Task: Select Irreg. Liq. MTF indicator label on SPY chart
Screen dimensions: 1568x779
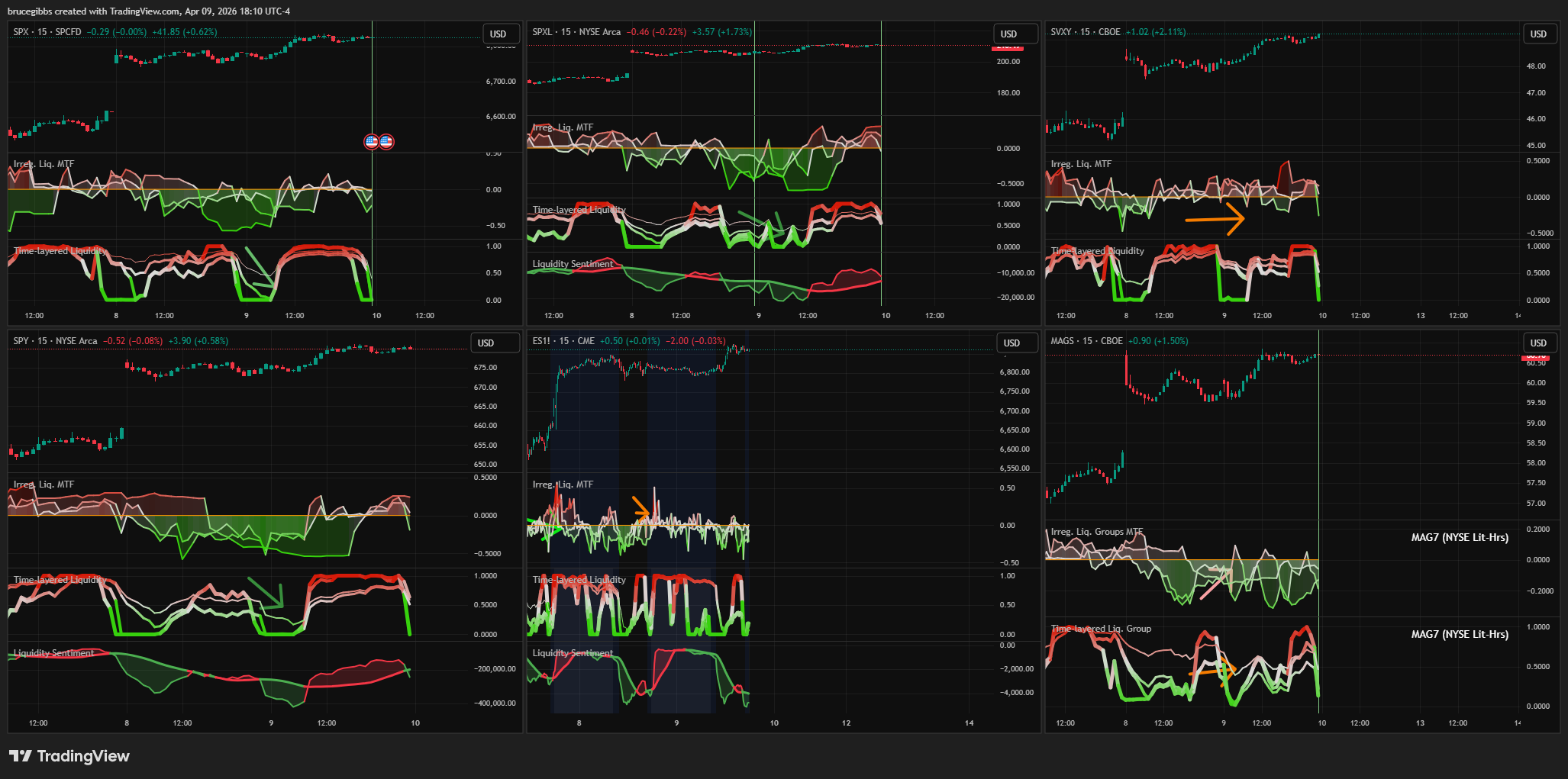Action: [44, 484]
